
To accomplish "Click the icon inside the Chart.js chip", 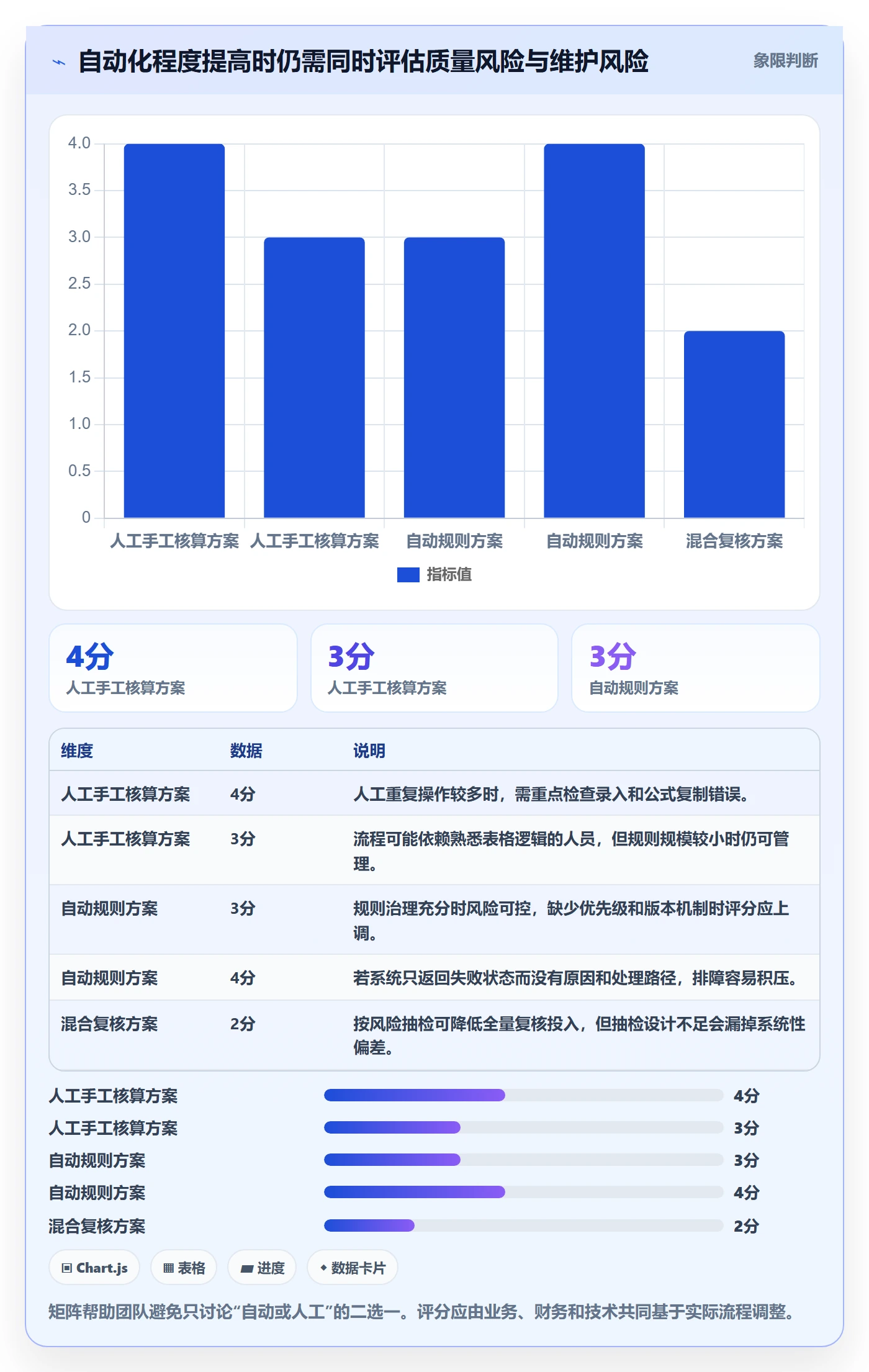I will click(67, 1268).
